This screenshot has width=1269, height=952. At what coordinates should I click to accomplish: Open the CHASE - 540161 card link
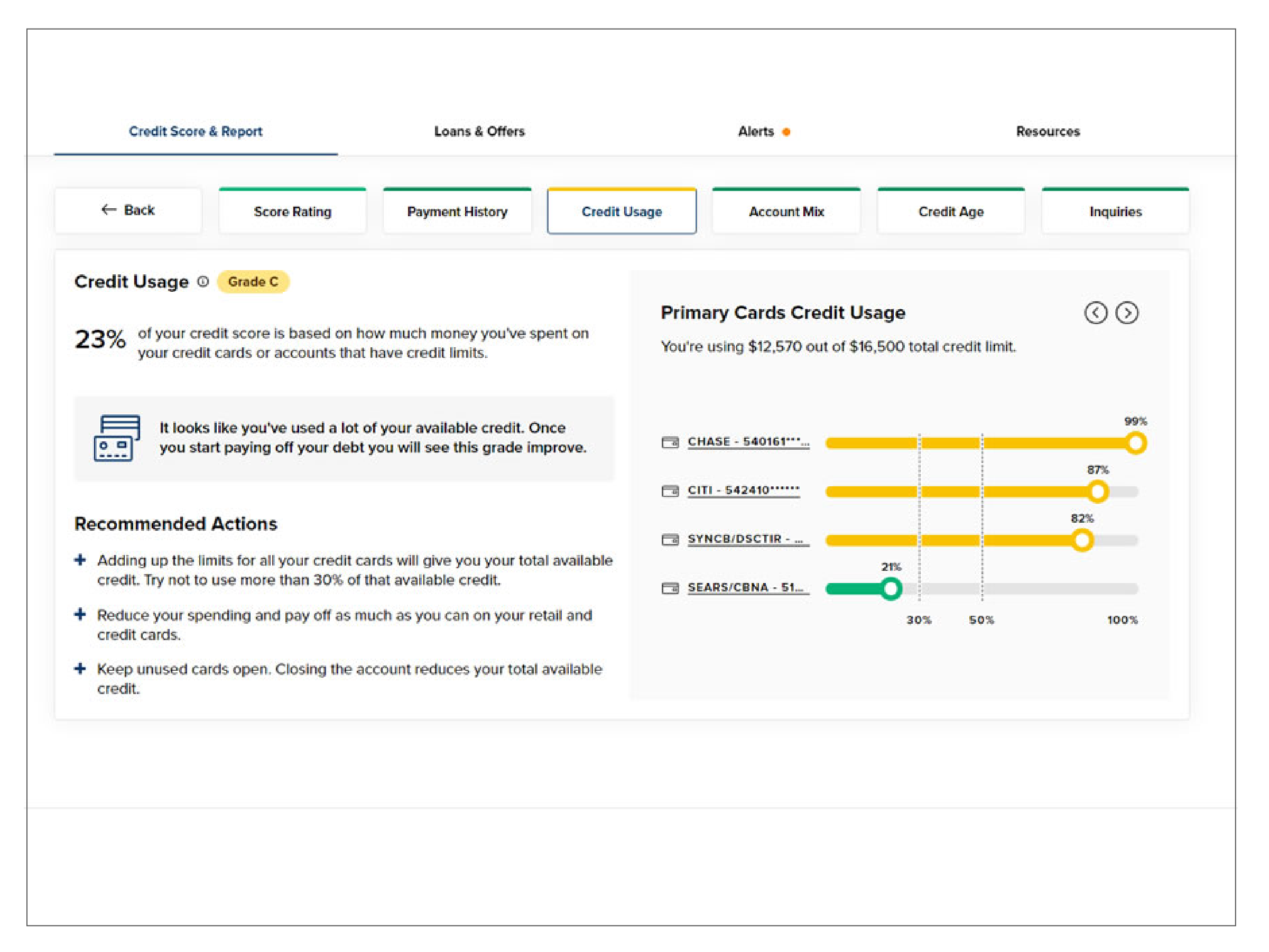[x=748, y=442]
